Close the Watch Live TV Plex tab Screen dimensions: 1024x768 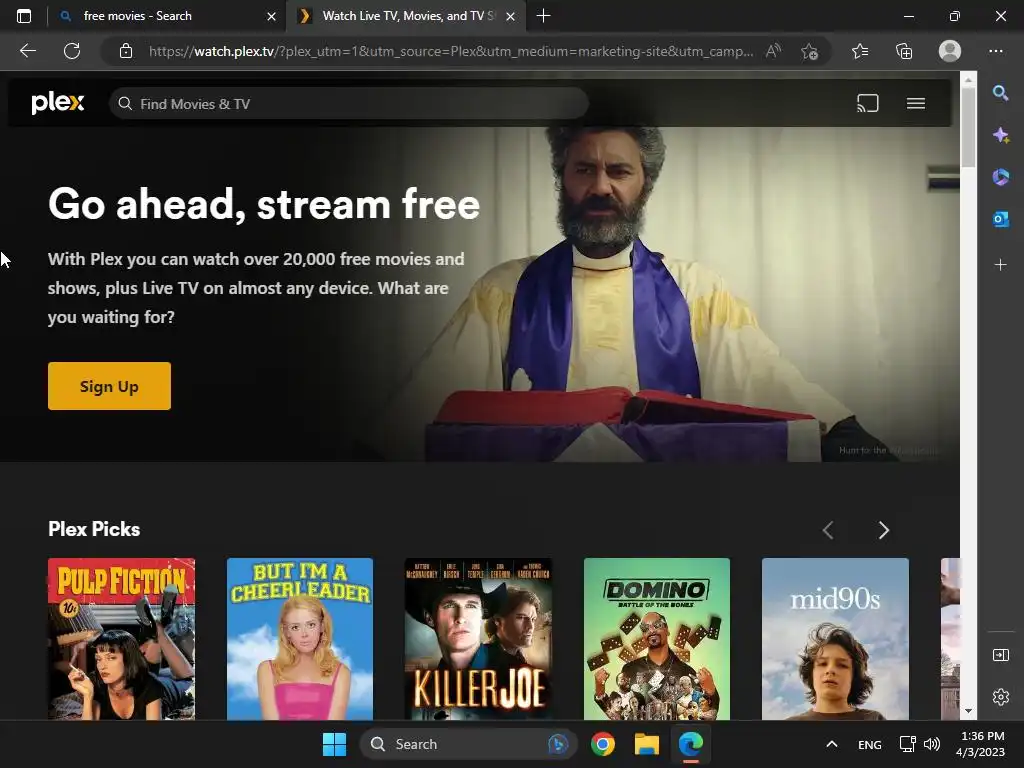click(x=511, y=16)
